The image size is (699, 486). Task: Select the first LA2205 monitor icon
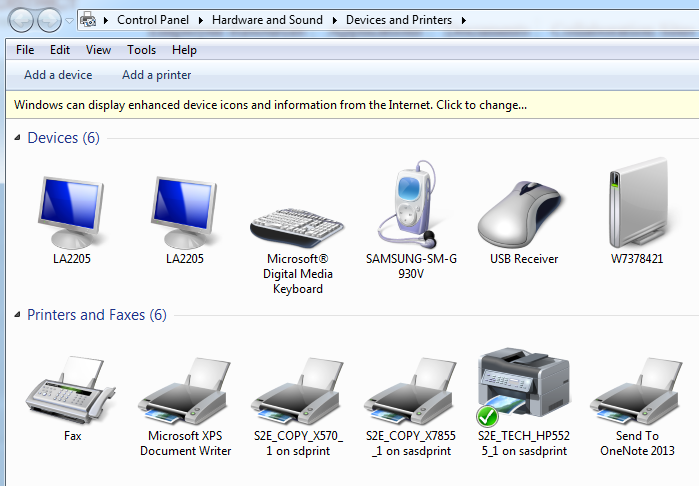coord(71,212)
